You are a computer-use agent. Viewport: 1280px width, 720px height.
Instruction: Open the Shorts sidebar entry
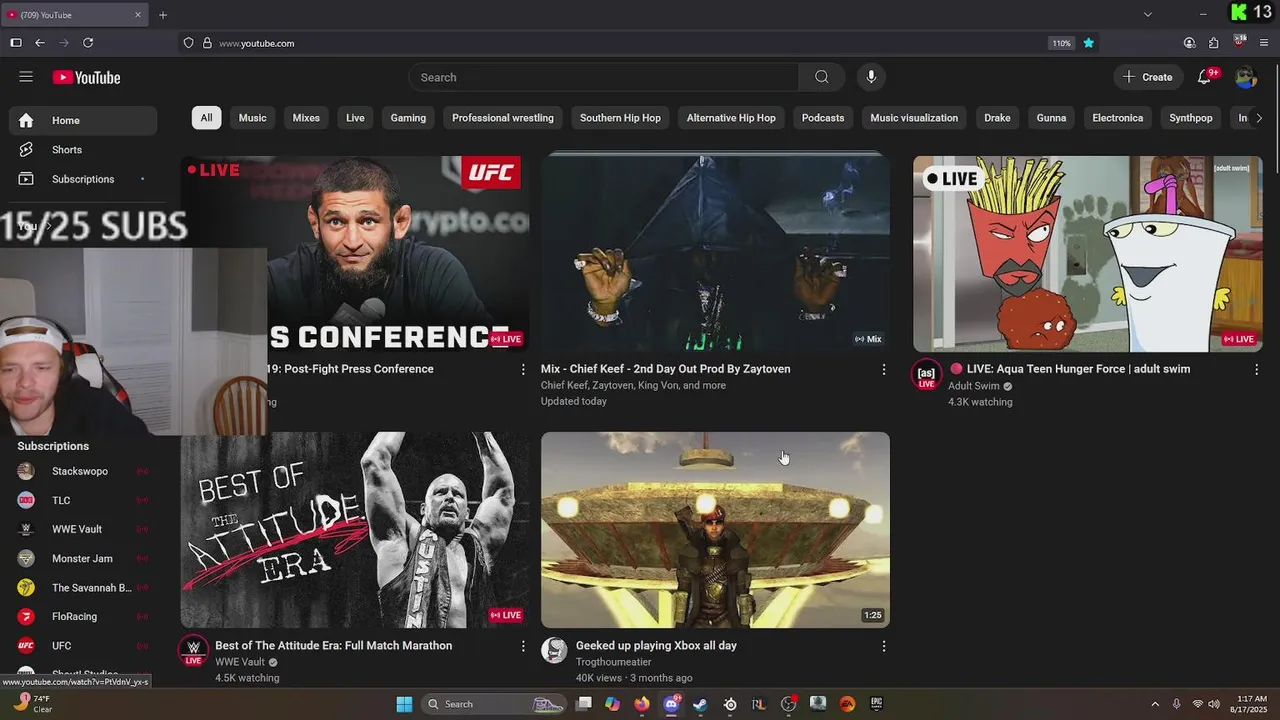pyautogui.click(x=83, y=150)
